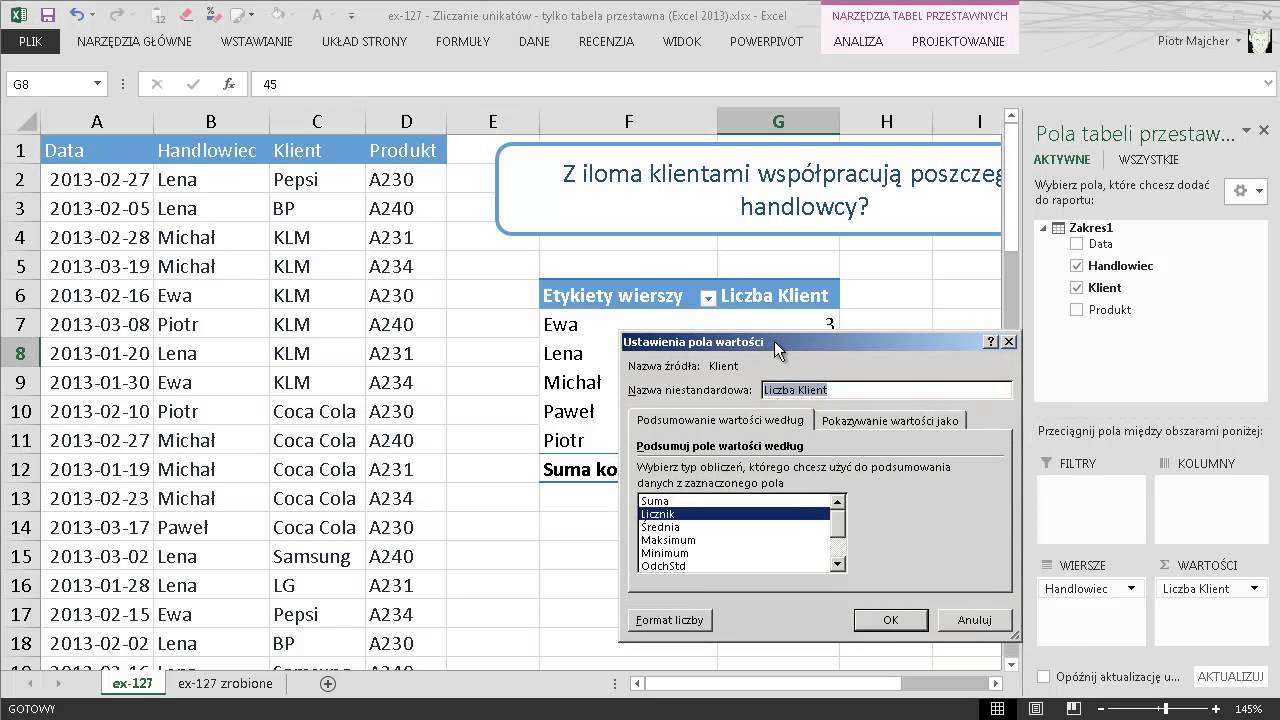Save the workbook with the floppy icon
The height and width of the screenshot is (720, 1280).
pos(48,15)
